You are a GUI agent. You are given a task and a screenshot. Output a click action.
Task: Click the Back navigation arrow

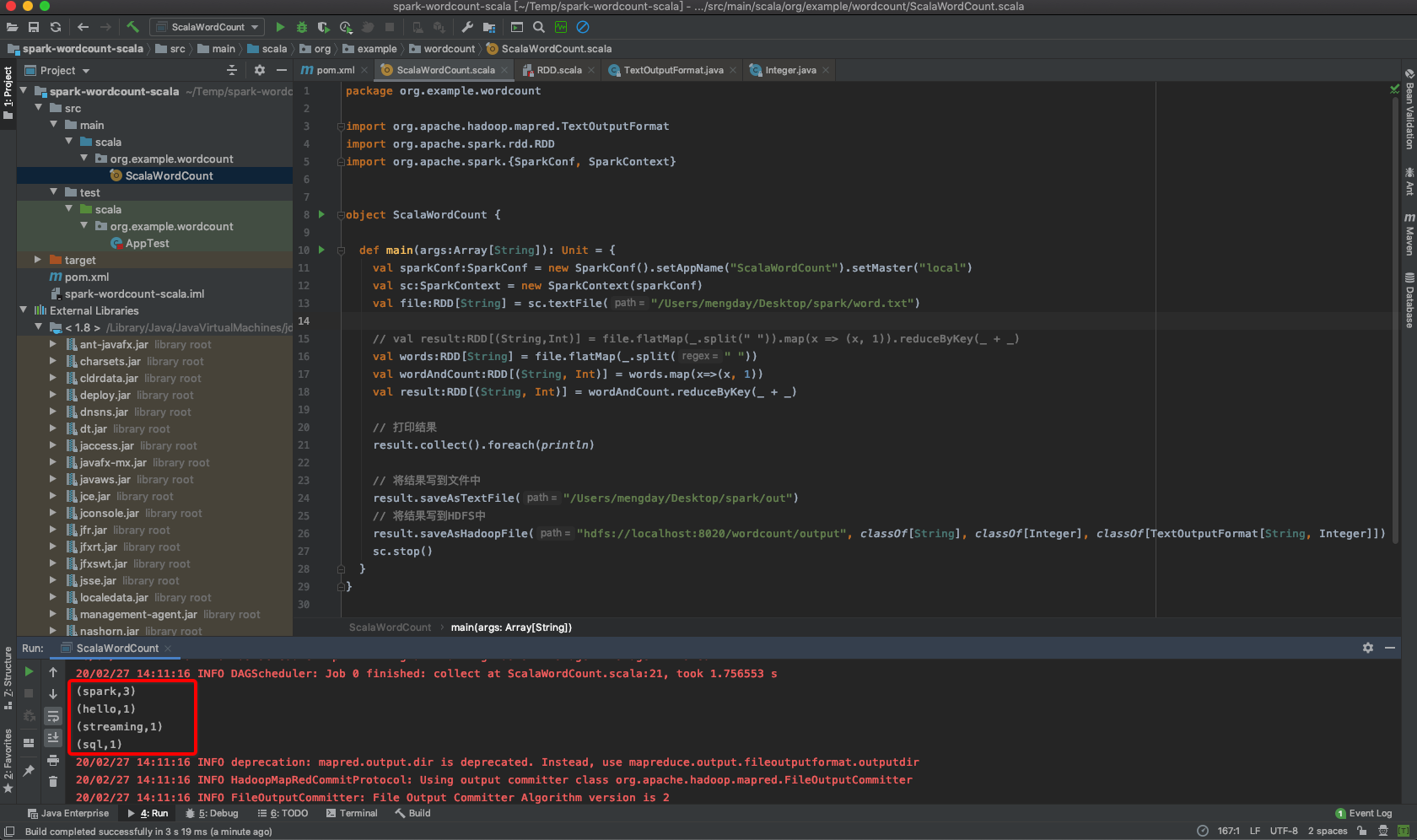coord(83,27)
